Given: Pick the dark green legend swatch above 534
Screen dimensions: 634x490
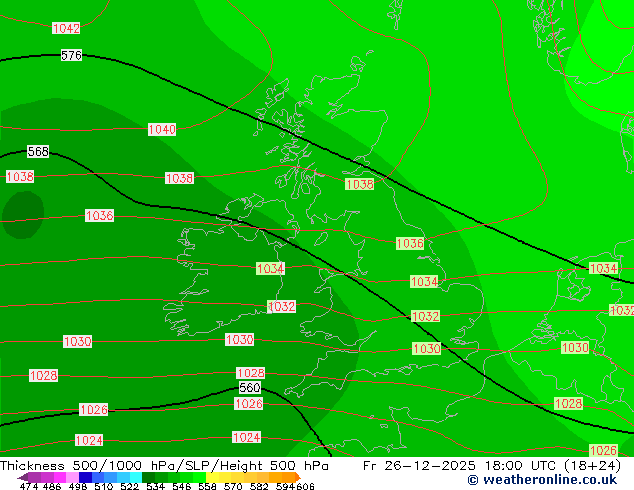Looking at the screenshot, I should click(148, 477).
